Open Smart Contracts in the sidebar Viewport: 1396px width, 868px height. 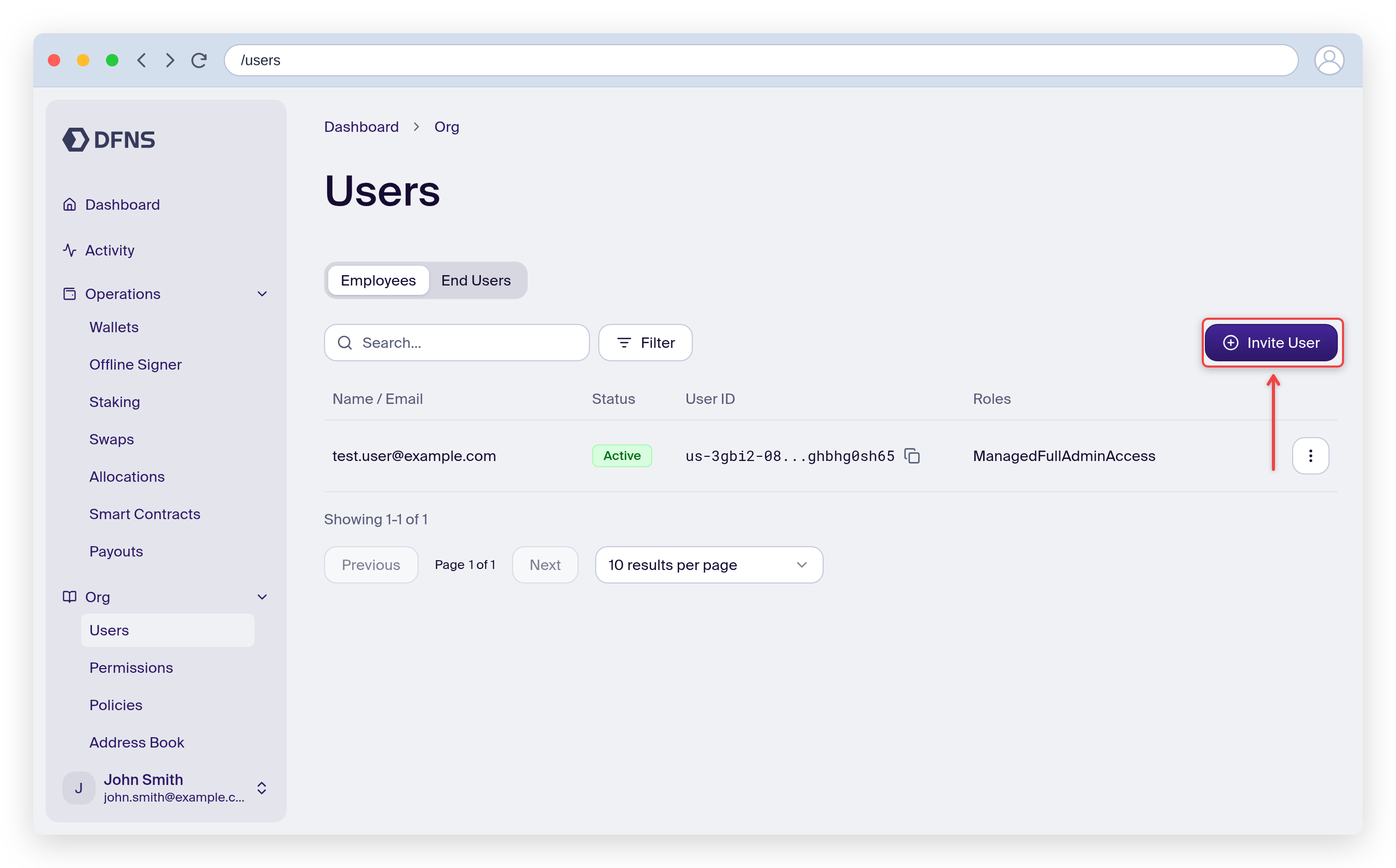pyautogui.click(x=145, y=514)
